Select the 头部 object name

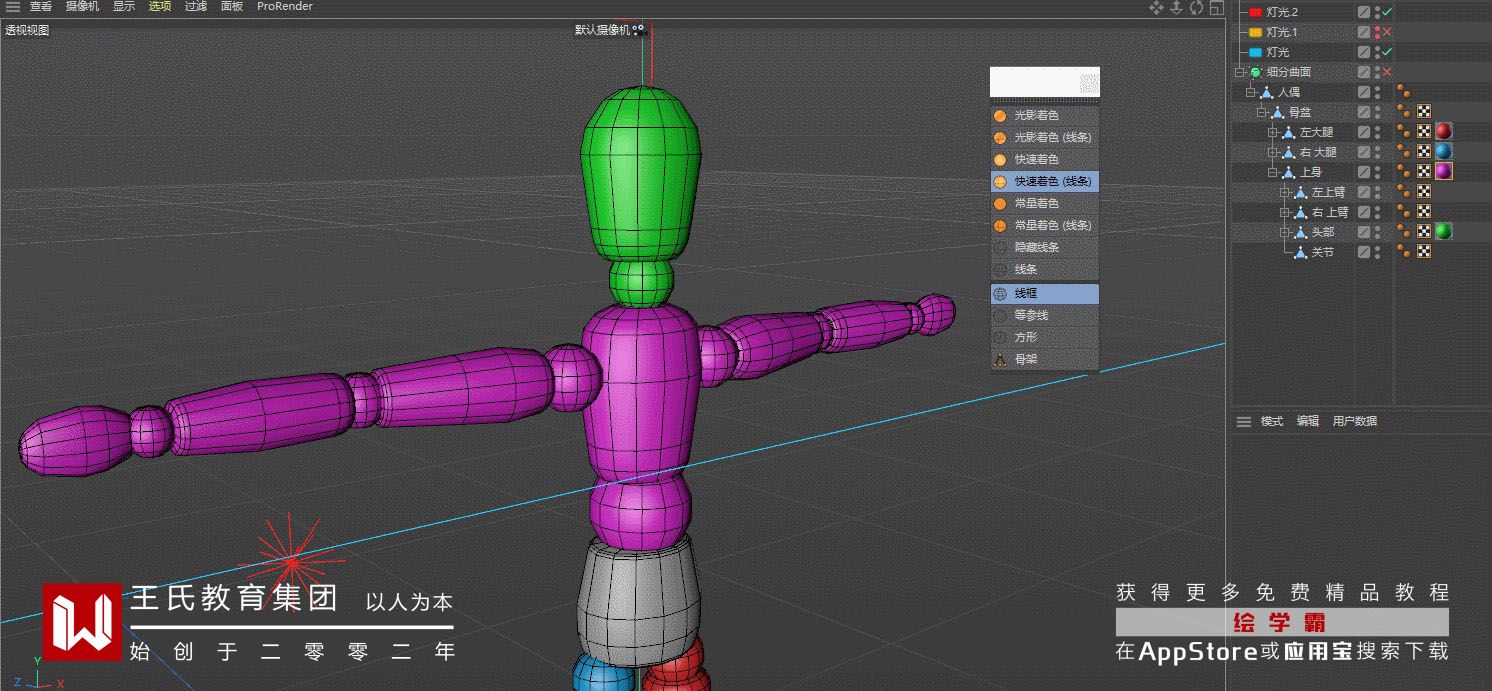(x=1323, y=232)
